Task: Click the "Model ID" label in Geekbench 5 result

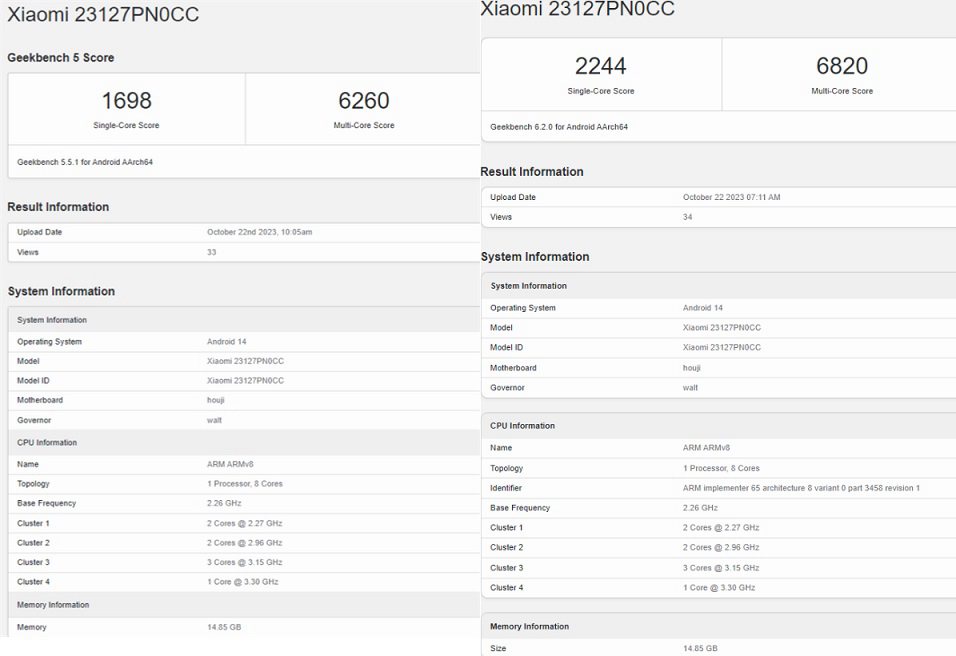Action: 34,380
